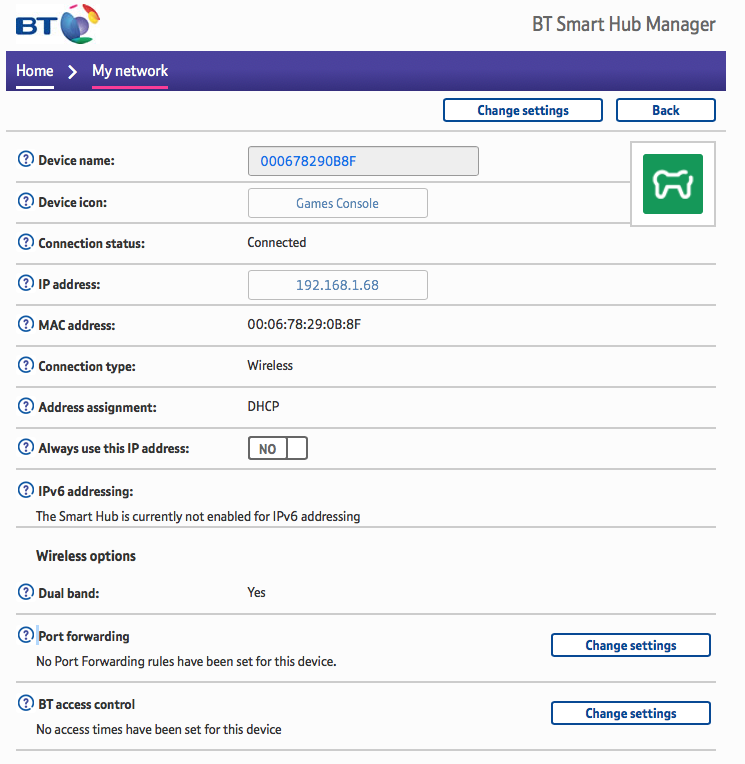
Task: Open help icon for Connection status
Action: (26, 242)
